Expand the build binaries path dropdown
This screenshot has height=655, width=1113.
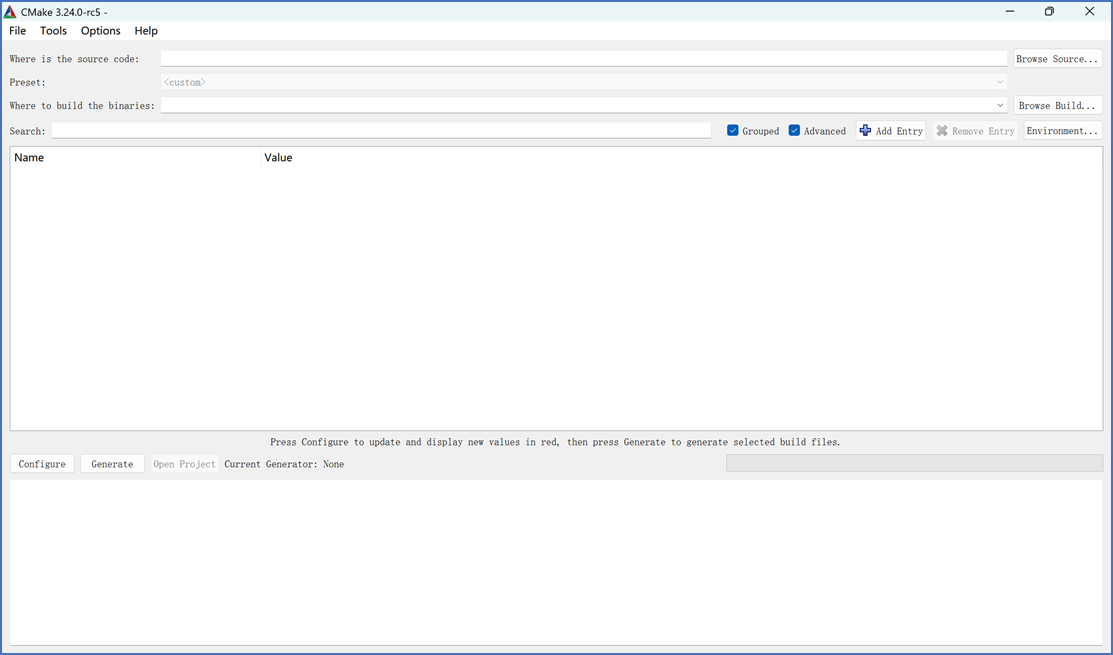click(1000, 105)
